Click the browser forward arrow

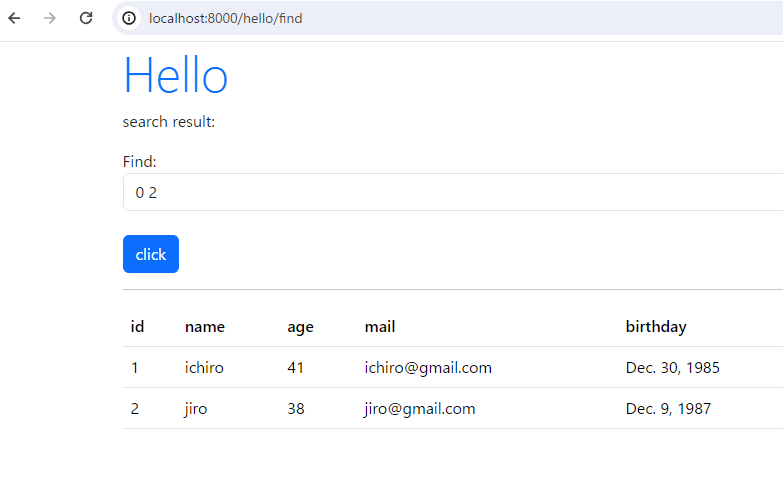(49, 18)
